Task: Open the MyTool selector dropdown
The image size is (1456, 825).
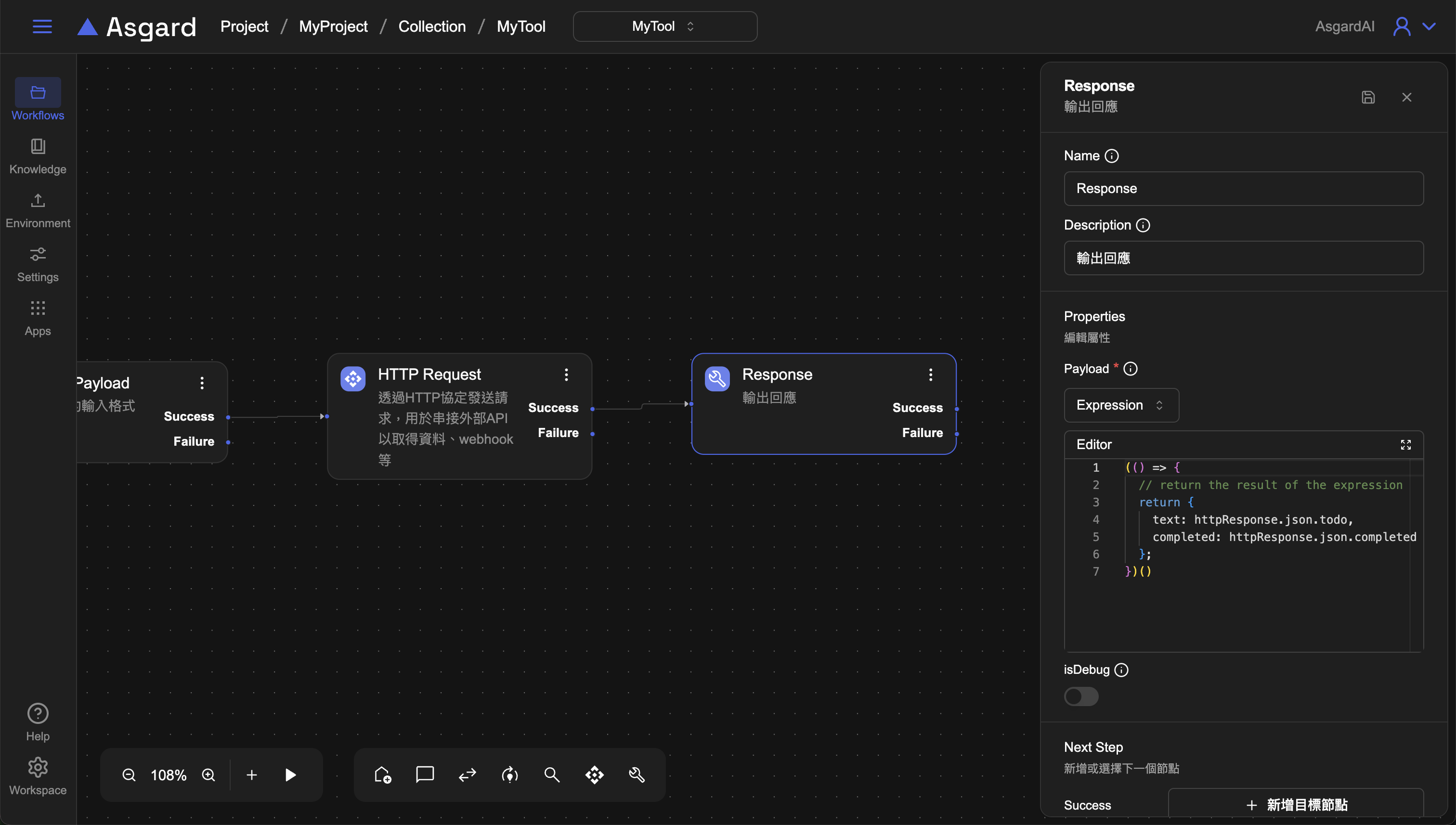Action: pyautogui.click(x=664, y=26)
